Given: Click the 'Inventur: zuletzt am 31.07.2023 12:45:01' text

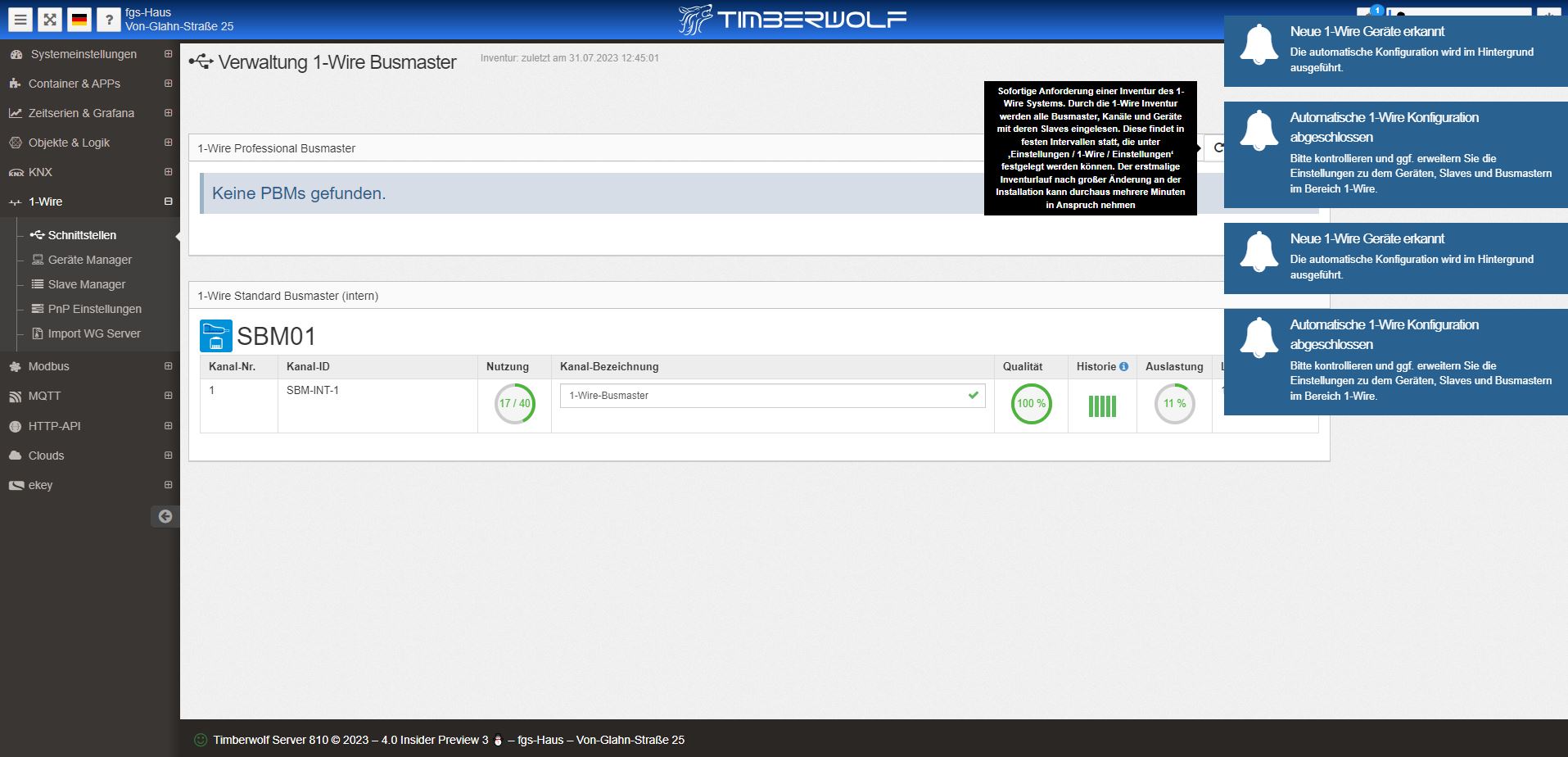Looking at the screenshot, I should click(x=570, y=58).
